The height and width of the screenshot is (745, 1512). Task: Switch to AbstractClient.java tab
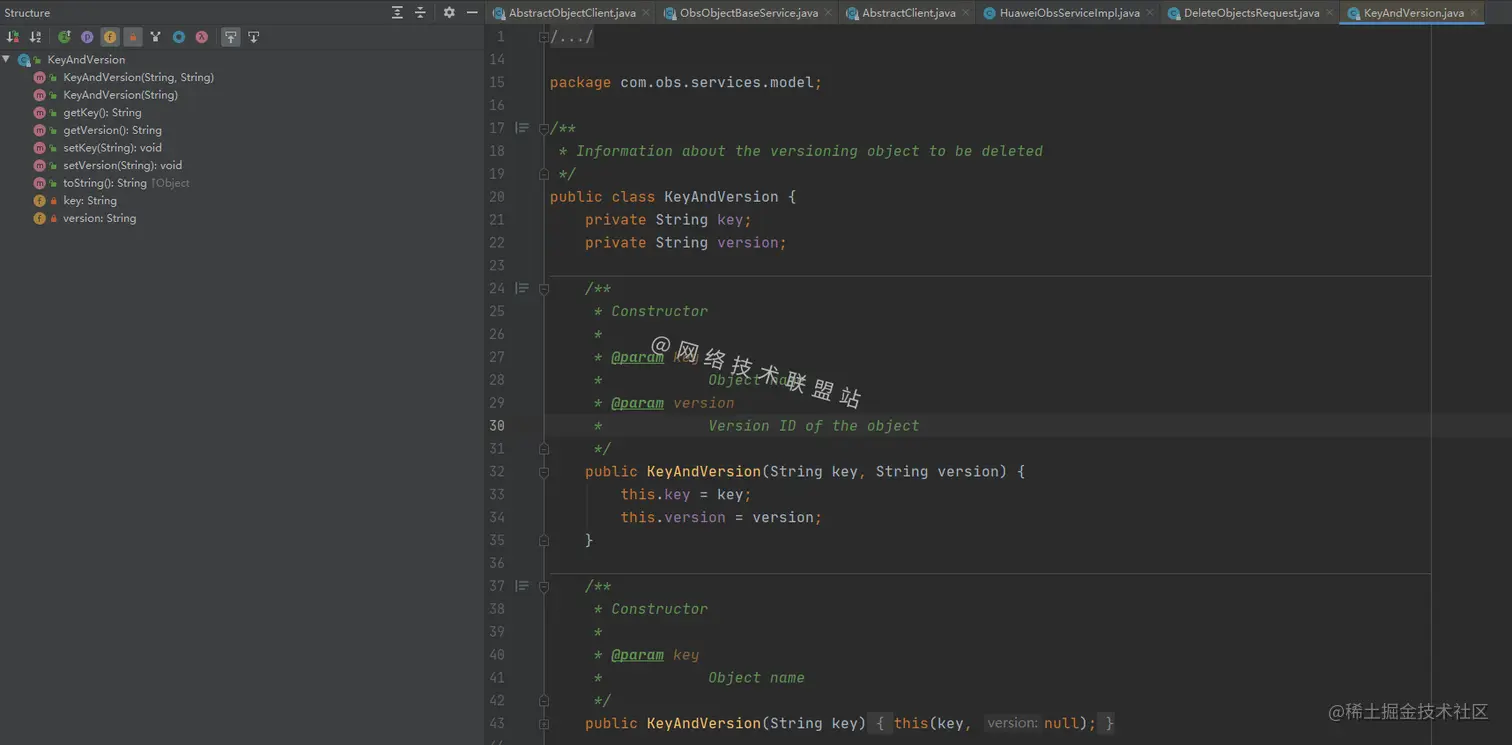(908, 13)
